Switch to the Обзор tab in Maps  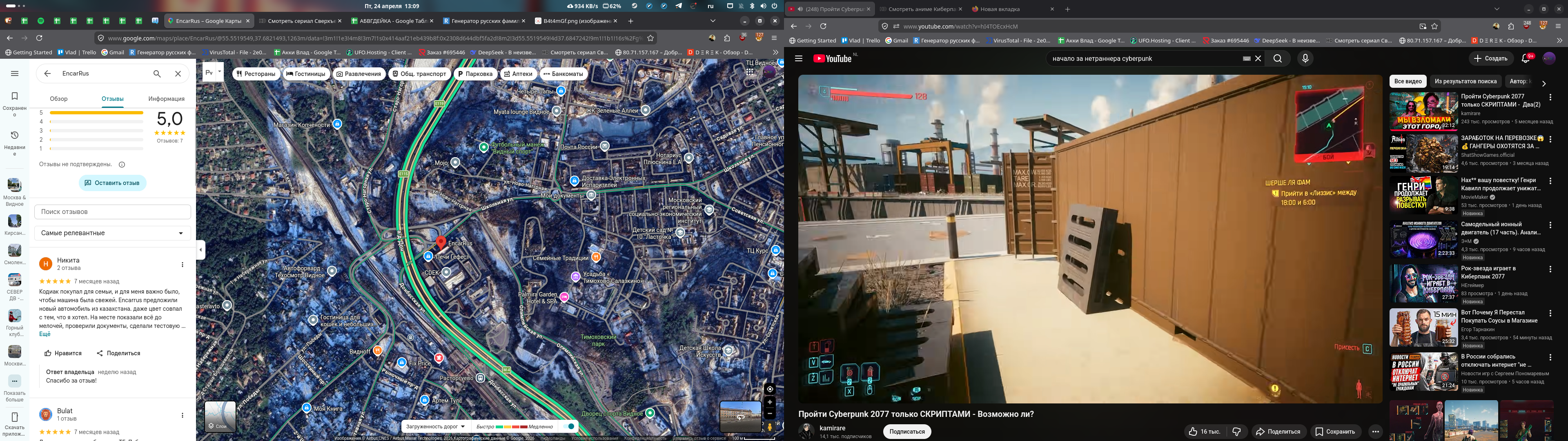(x=59, y=99)
